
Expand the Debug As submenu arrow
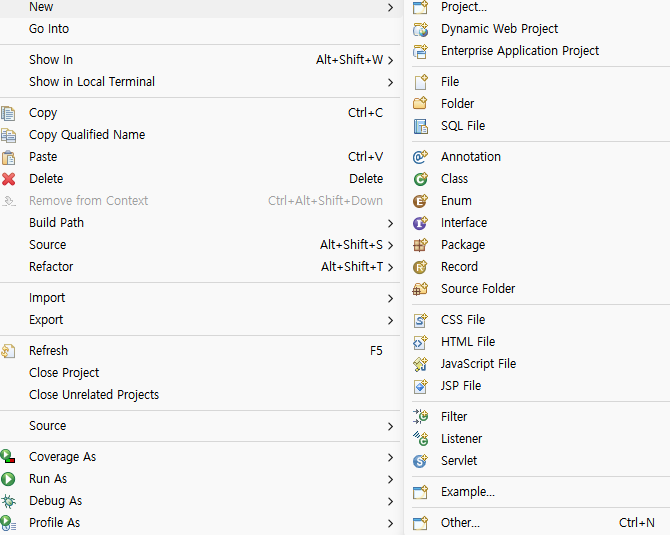390,501
